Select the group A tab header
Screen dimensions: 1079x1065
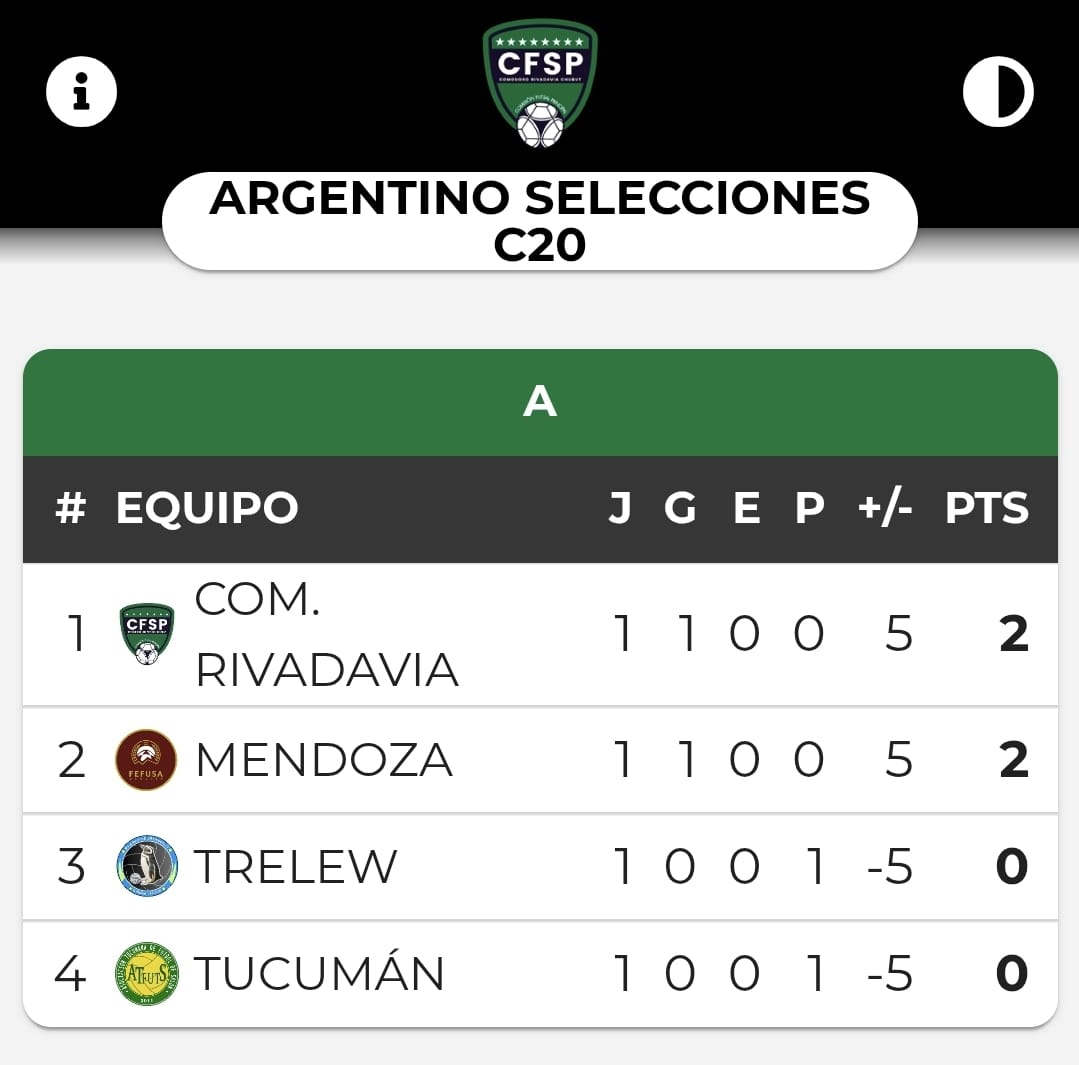540,402
